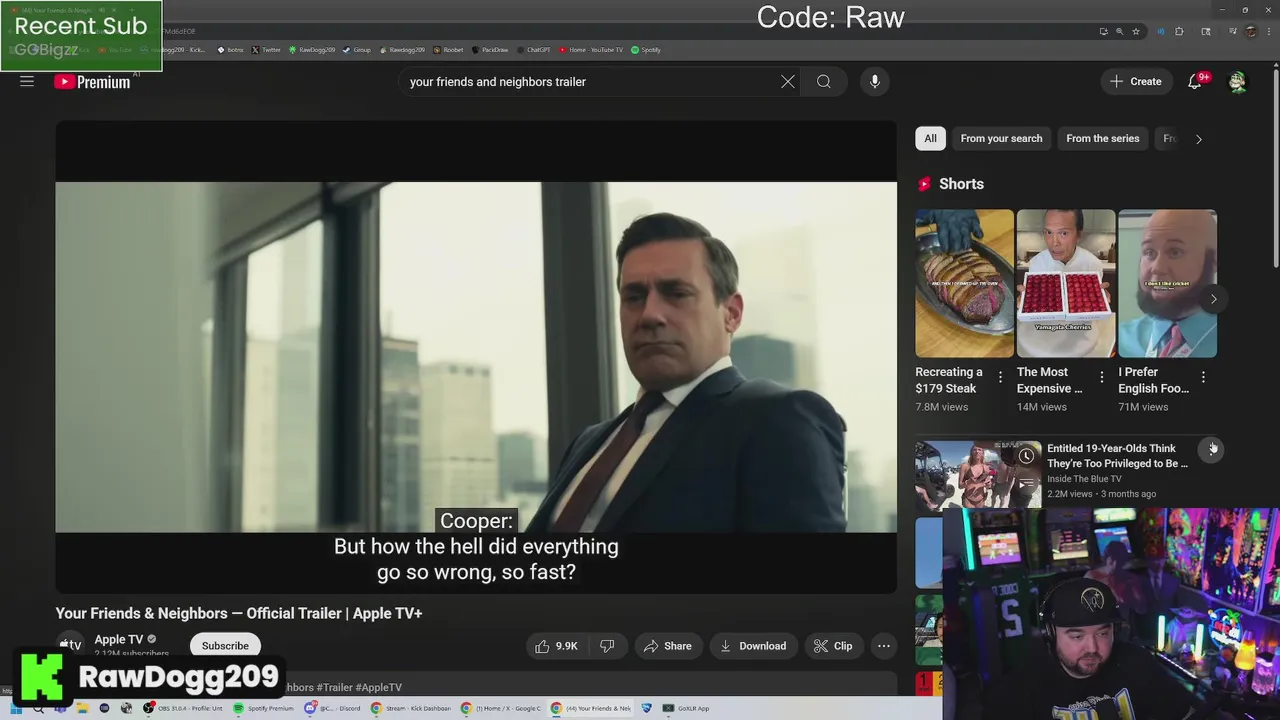Open Stream - Kick Dashboard taskbar window
1280x720 pixels.
(x=412, y=708)
